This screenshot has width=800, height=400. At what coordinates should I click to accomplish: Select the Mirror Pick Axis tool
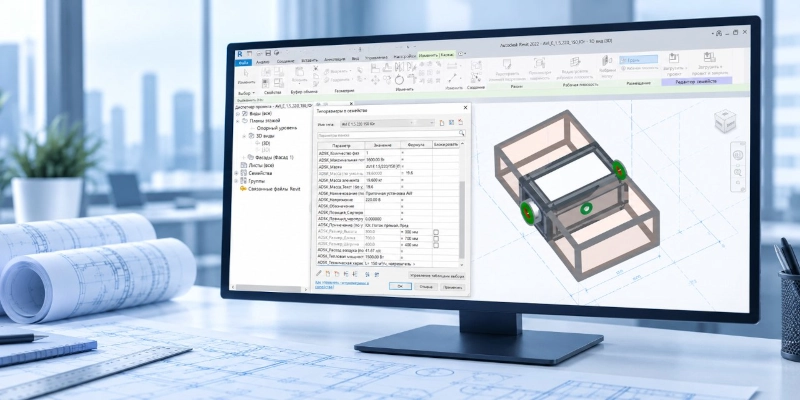399,67
